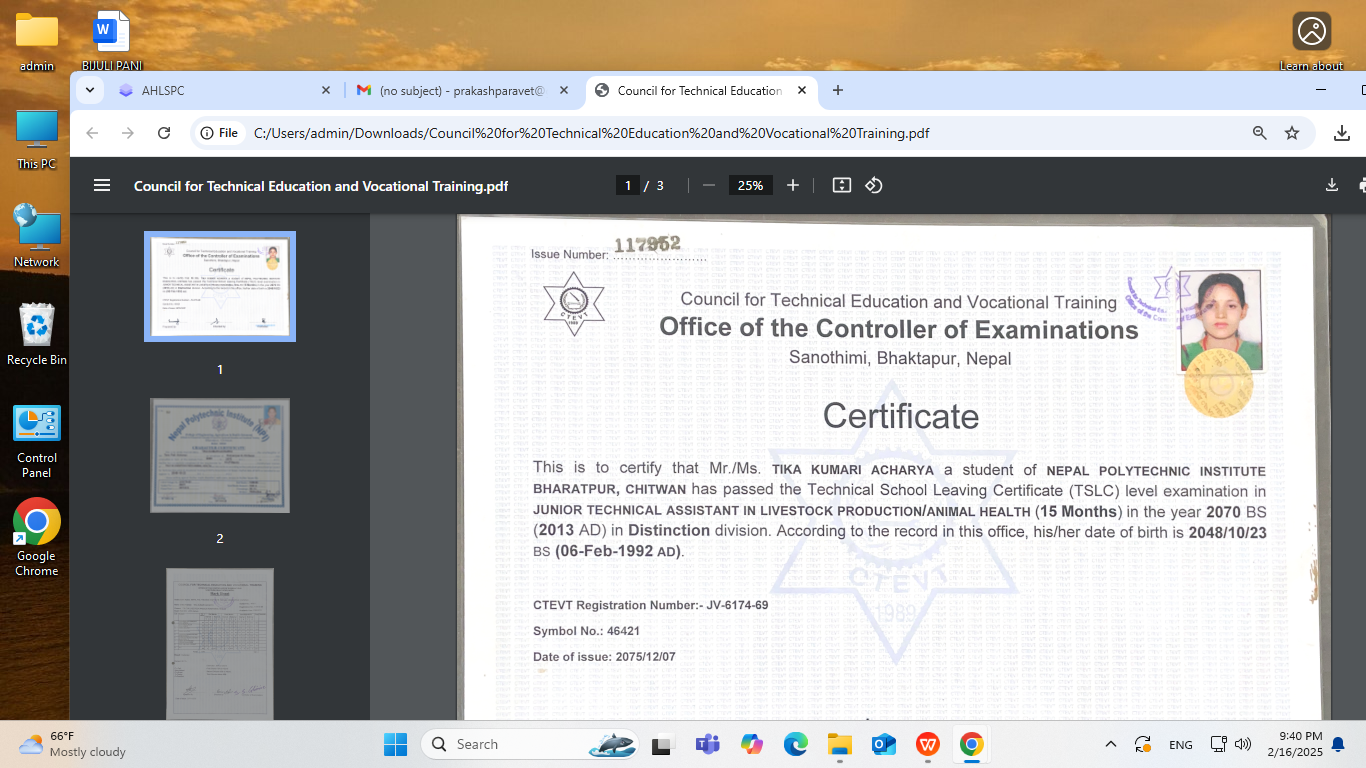Click the "Symbol No.: 46421" line
The width and height of the screenshot is (1366, 768).
pos(587,631)
